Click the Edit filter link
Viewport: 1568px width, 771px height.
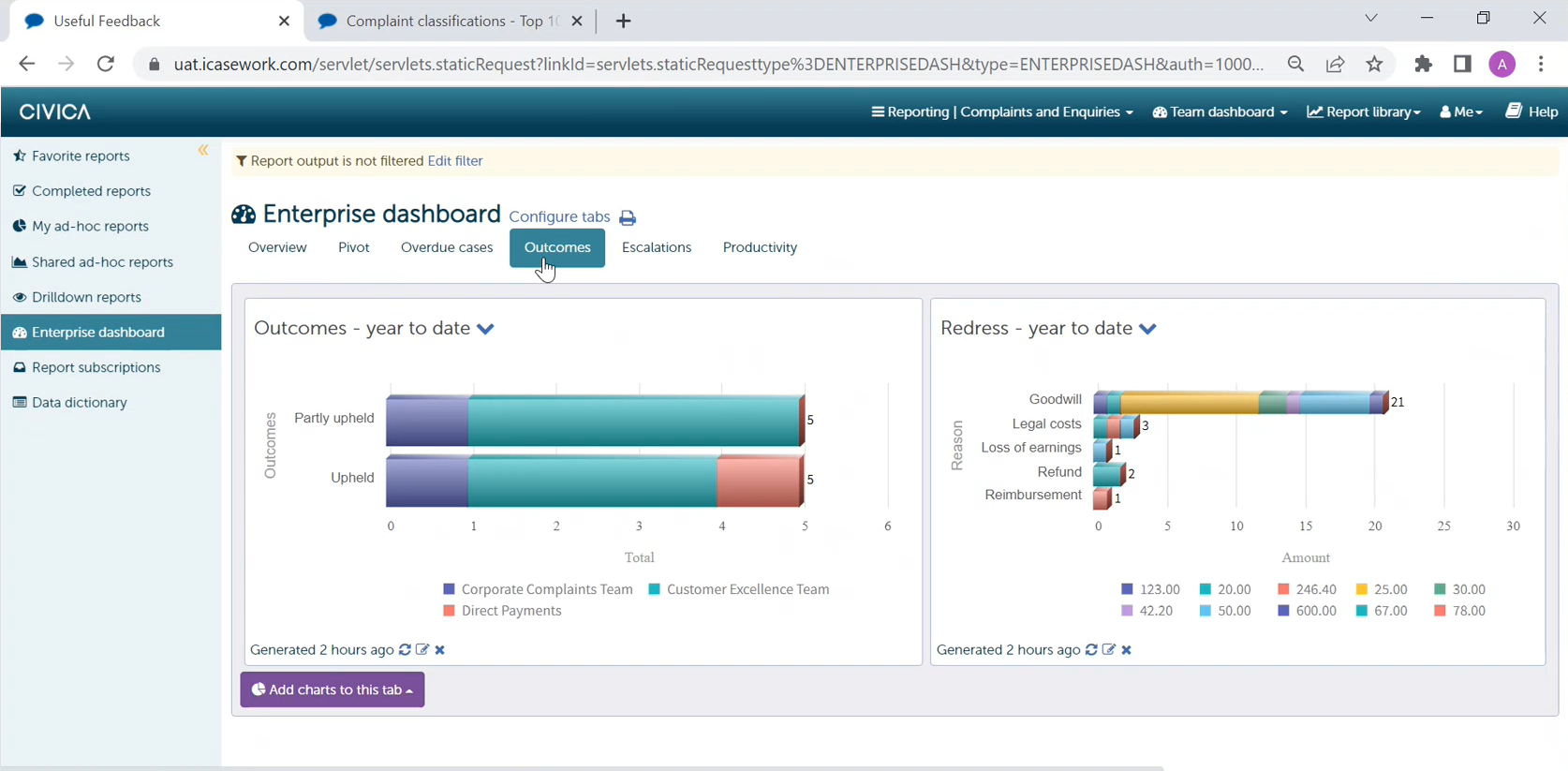tap(455, 161)
